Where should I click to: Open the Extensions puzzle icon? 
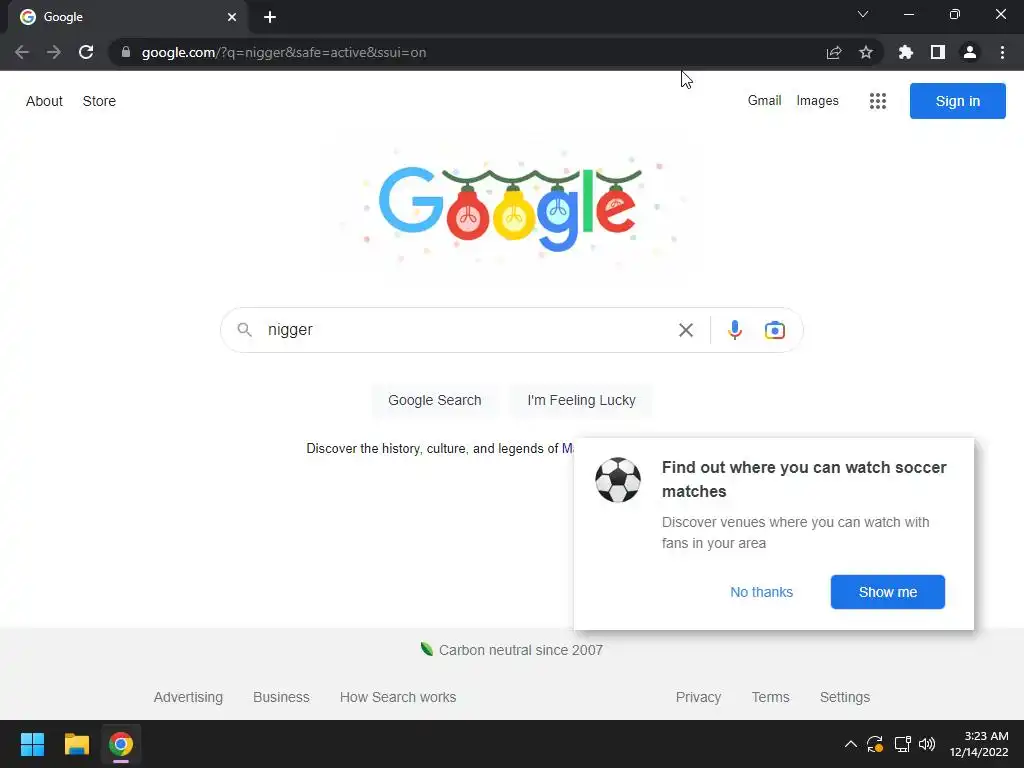click(x=905, y=52)
